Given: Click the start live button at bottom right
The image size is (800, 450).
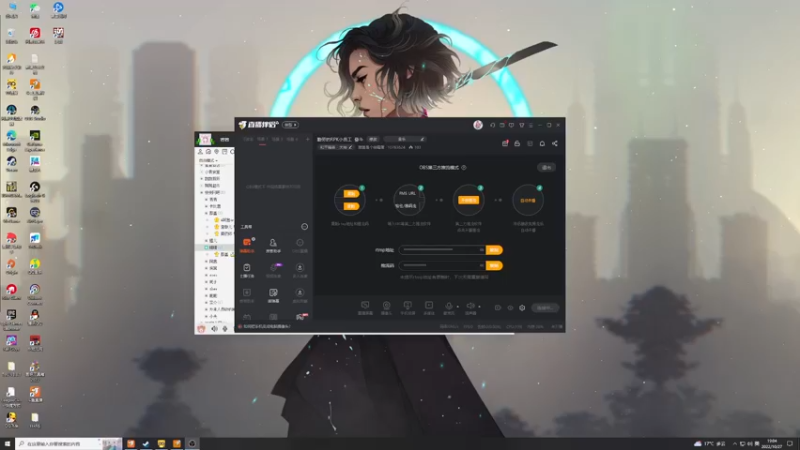Looking at the screenshot, I should click(545, 308).
